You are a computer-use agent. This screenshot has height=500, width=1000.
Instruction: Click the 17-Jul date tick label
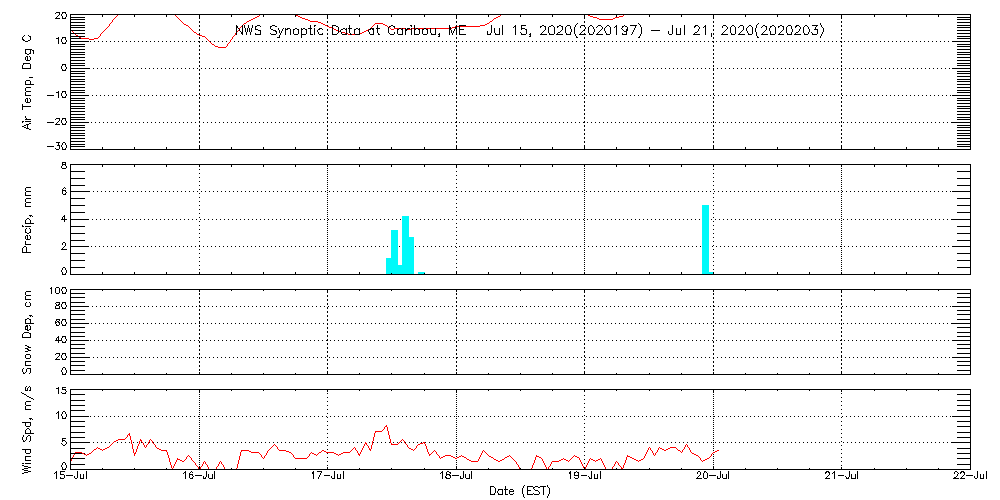(x=328, y=476)
